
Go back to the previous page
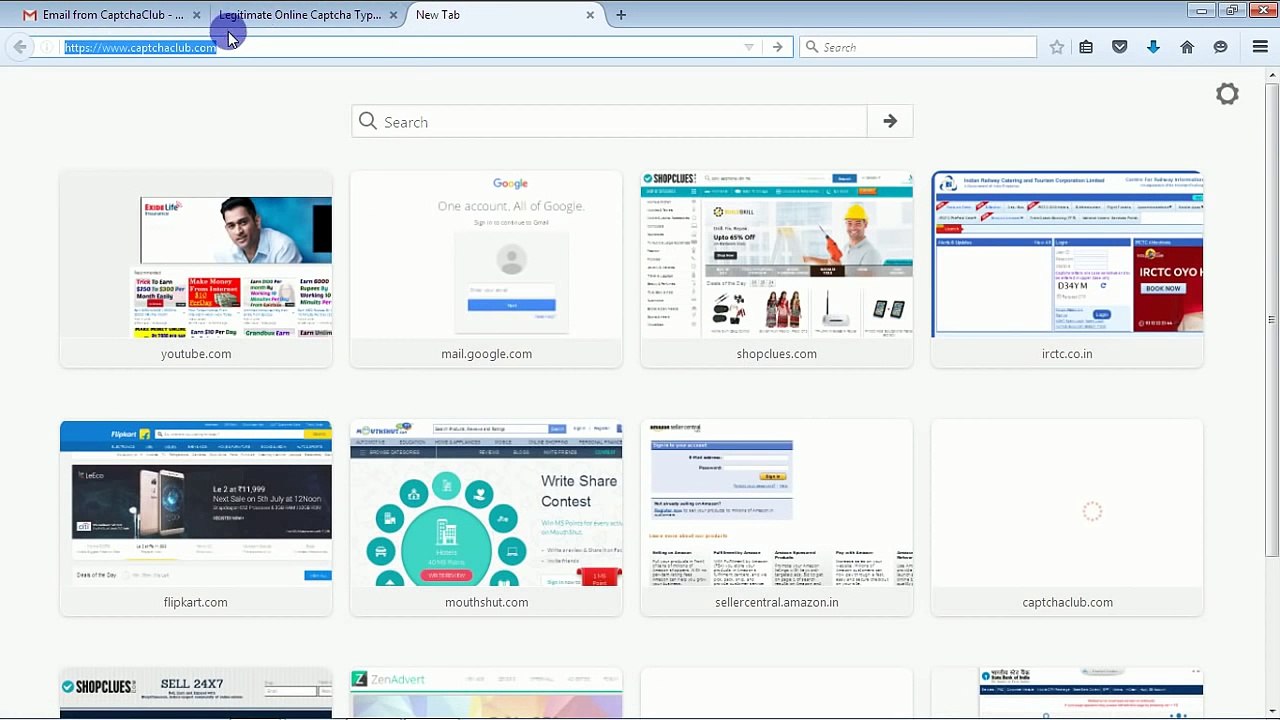pos(20,47)
